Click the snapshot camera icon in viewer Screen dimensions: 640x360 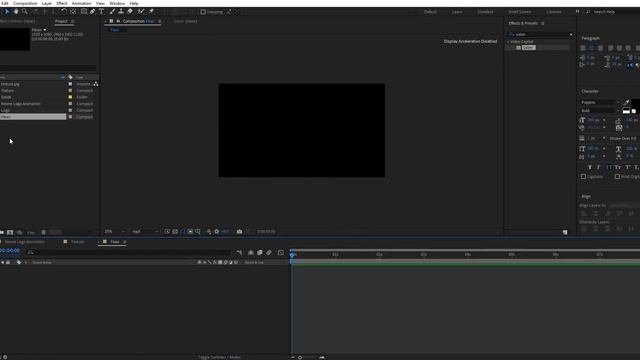(239, 231)
